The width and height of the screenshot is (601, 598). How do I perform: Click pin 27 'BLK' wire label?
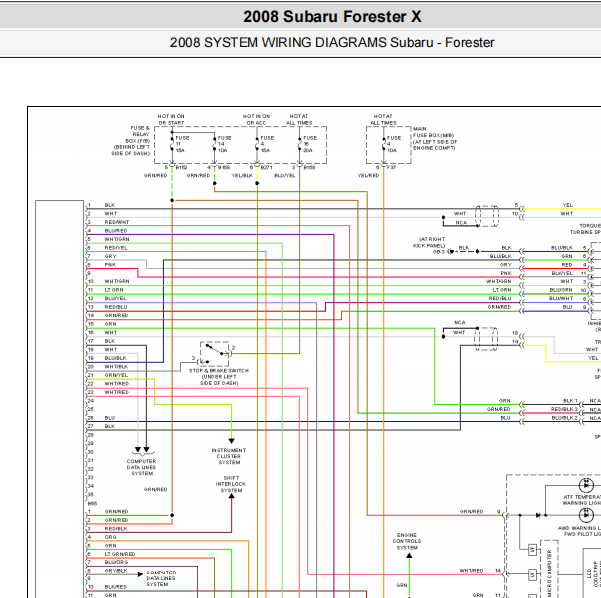coord(110,426)
